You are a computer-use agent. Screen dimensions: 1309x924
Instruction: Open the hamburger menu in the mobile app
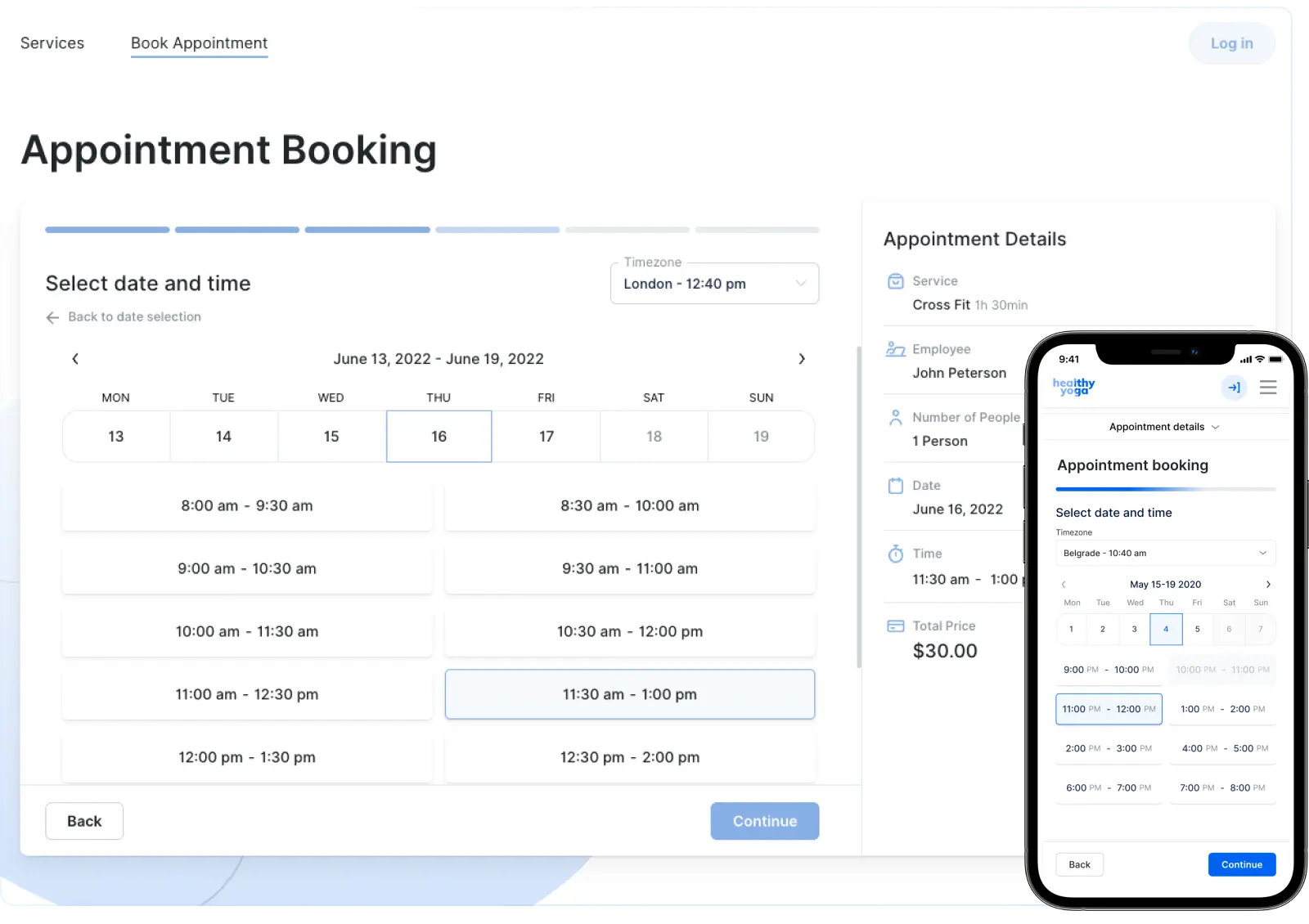click(1268, 387)
